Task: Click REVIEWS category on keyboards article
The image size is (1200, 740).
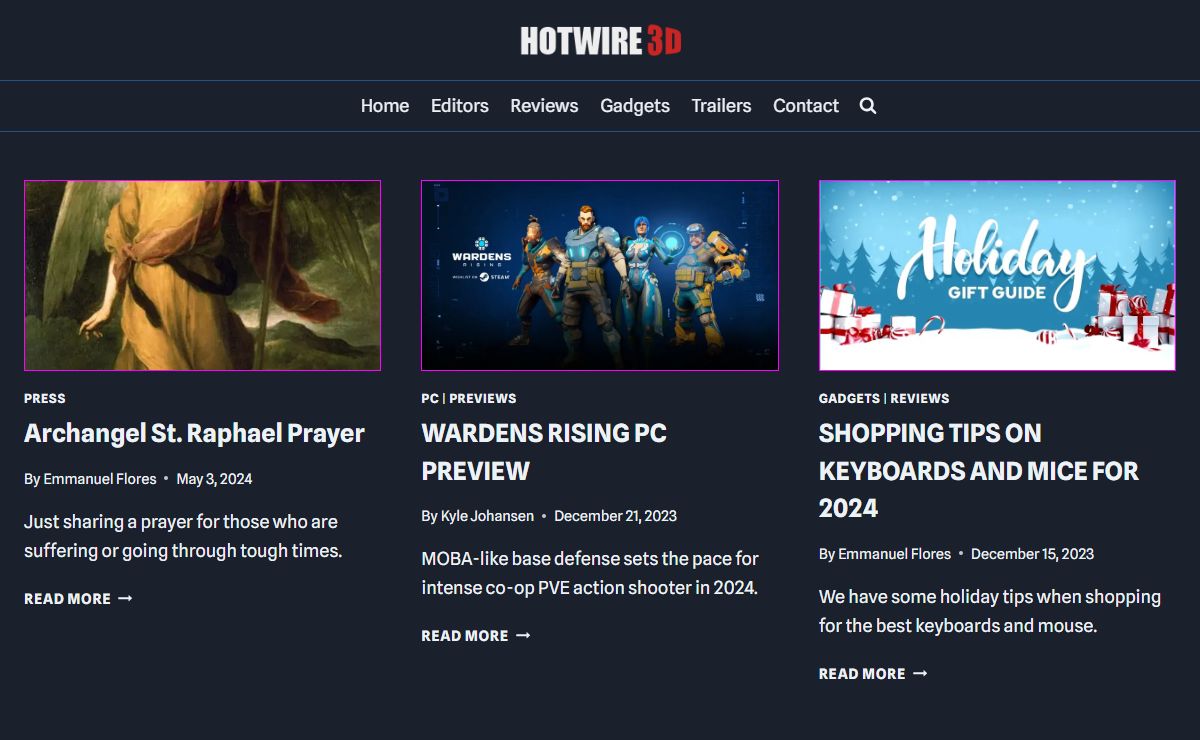Action: point(920,398)
